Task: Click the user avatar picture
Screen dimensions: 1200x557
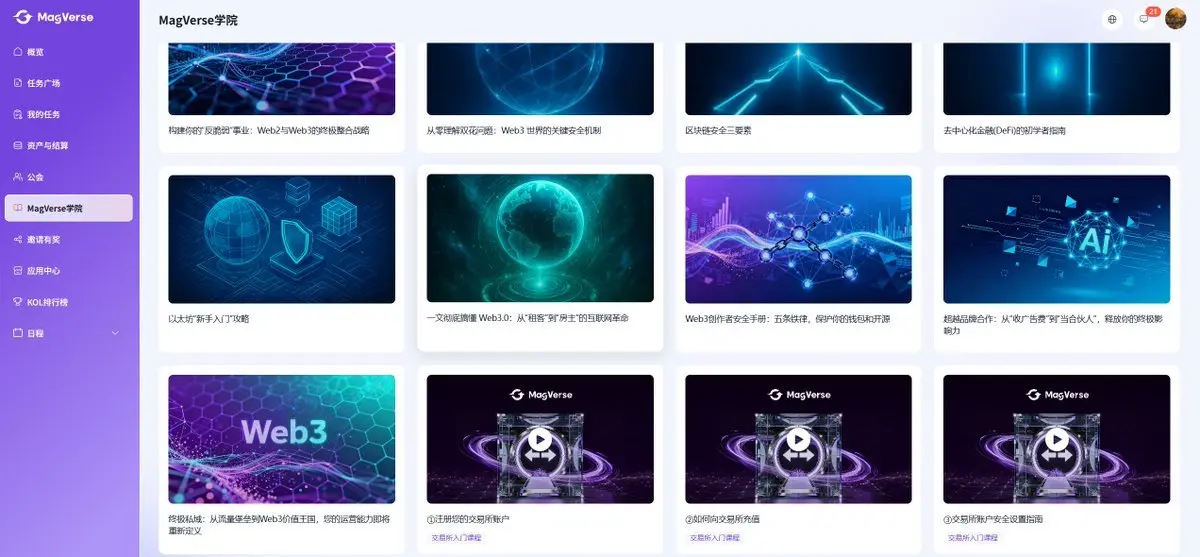Action: coord(1176,18)
